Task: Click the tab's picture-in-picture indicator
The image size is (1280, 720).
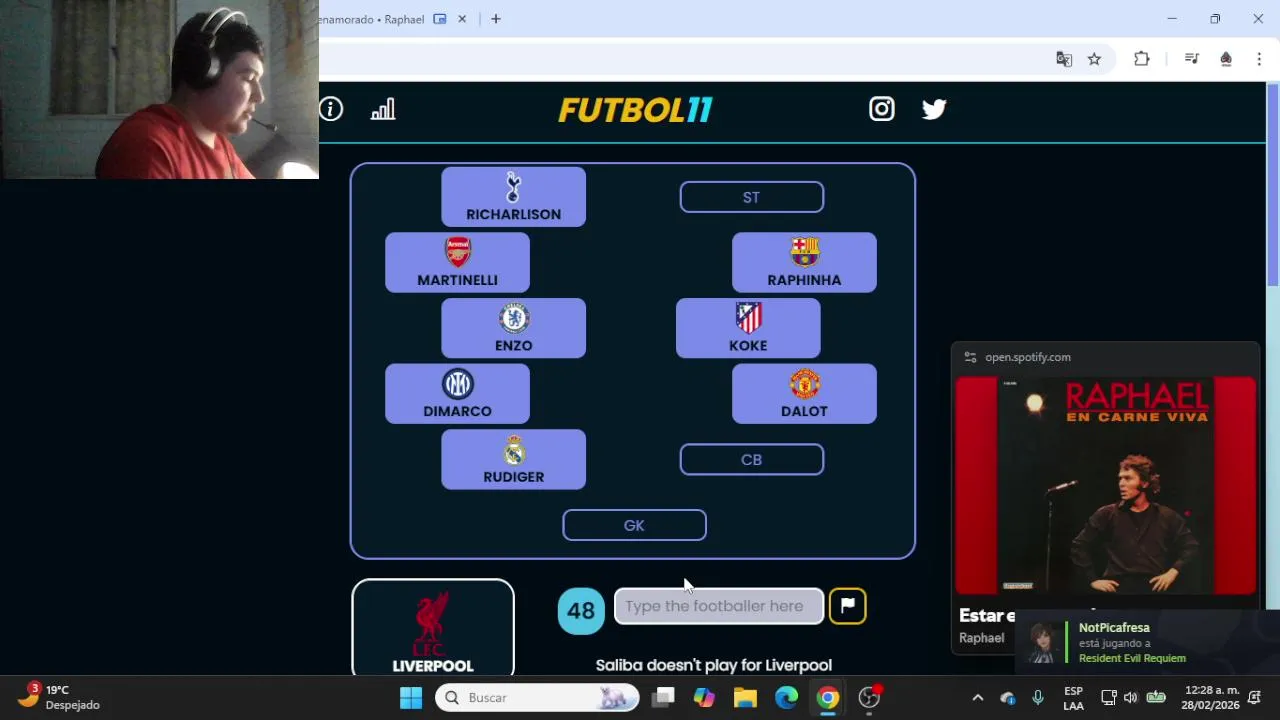Action: [x=440, y=19]
